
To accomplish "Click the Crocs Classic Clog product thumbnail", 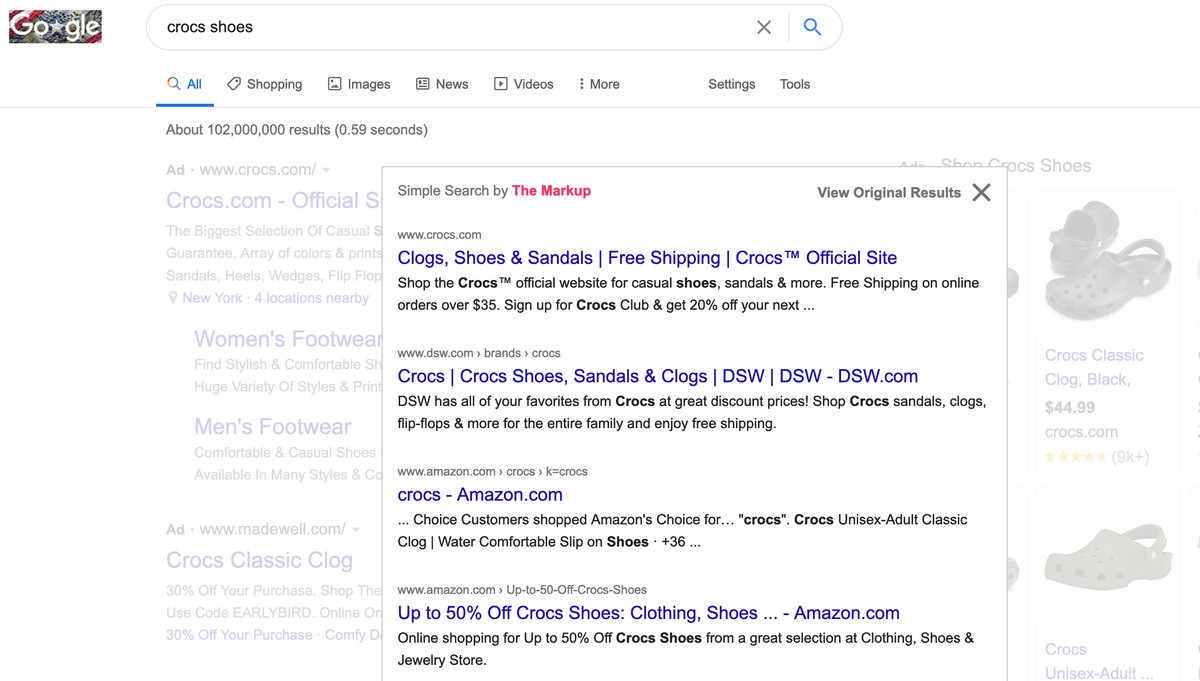I will tap(1107, 258).
